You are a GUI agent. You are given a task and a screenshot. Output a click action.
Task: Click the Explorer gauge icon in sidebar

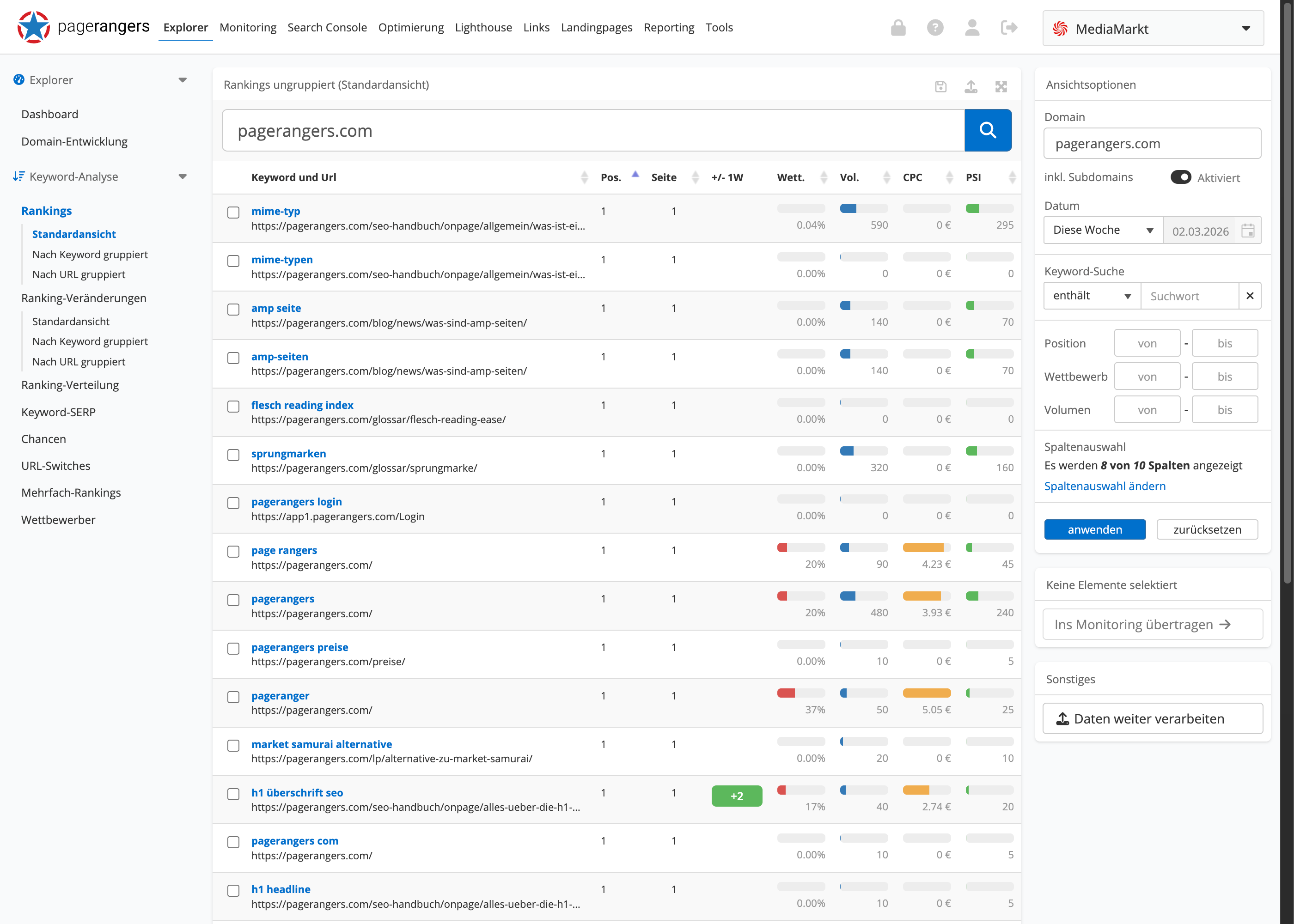19,79
